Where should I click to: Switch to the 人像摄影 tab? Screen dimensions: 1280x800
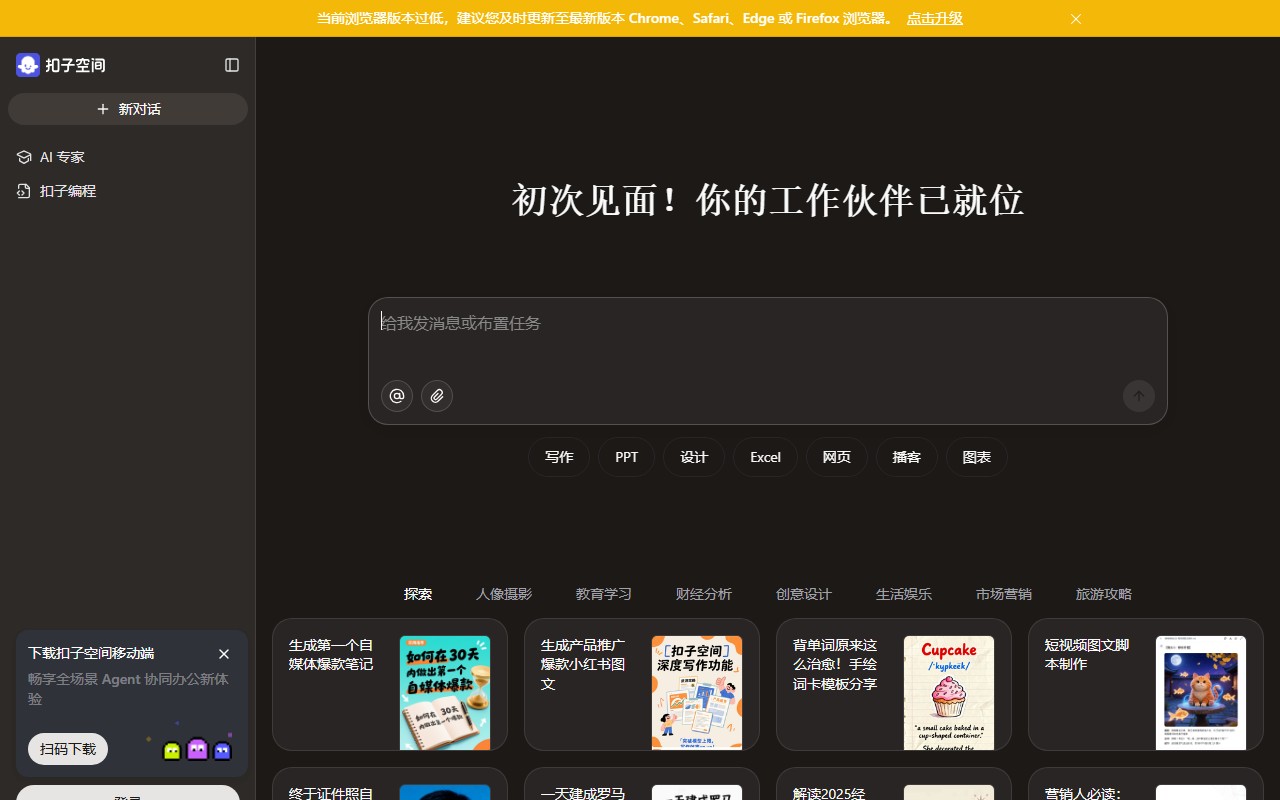(x=504, y=594)
